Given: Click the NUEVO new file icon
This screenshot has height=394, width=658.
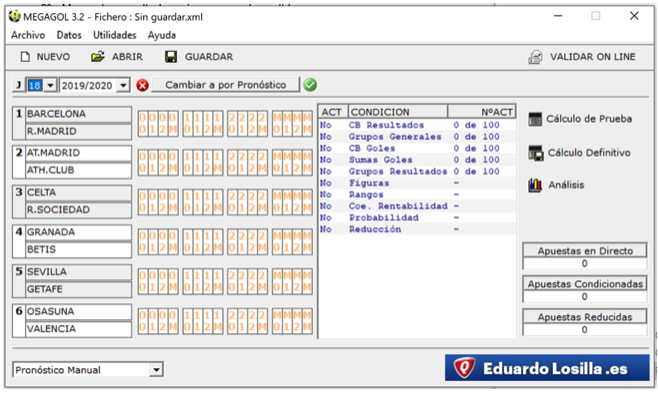Looking at the screenshot, I should (25, 57).
